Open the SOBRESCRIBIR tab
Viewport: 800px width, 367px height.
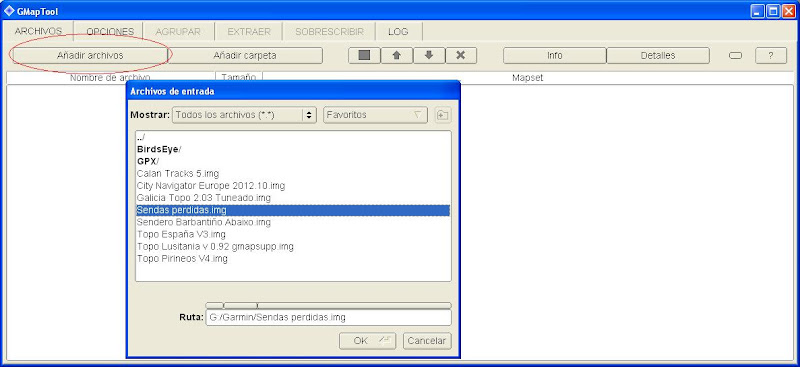[330, 32]
